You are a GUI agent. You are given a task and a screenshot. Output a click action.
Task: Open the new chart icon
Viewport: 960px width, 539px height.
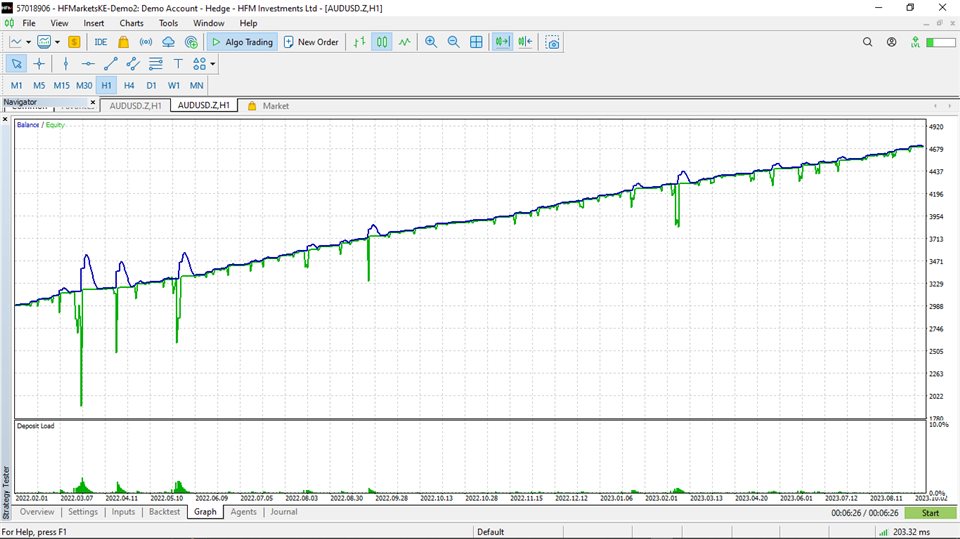[x=16, y=42]
